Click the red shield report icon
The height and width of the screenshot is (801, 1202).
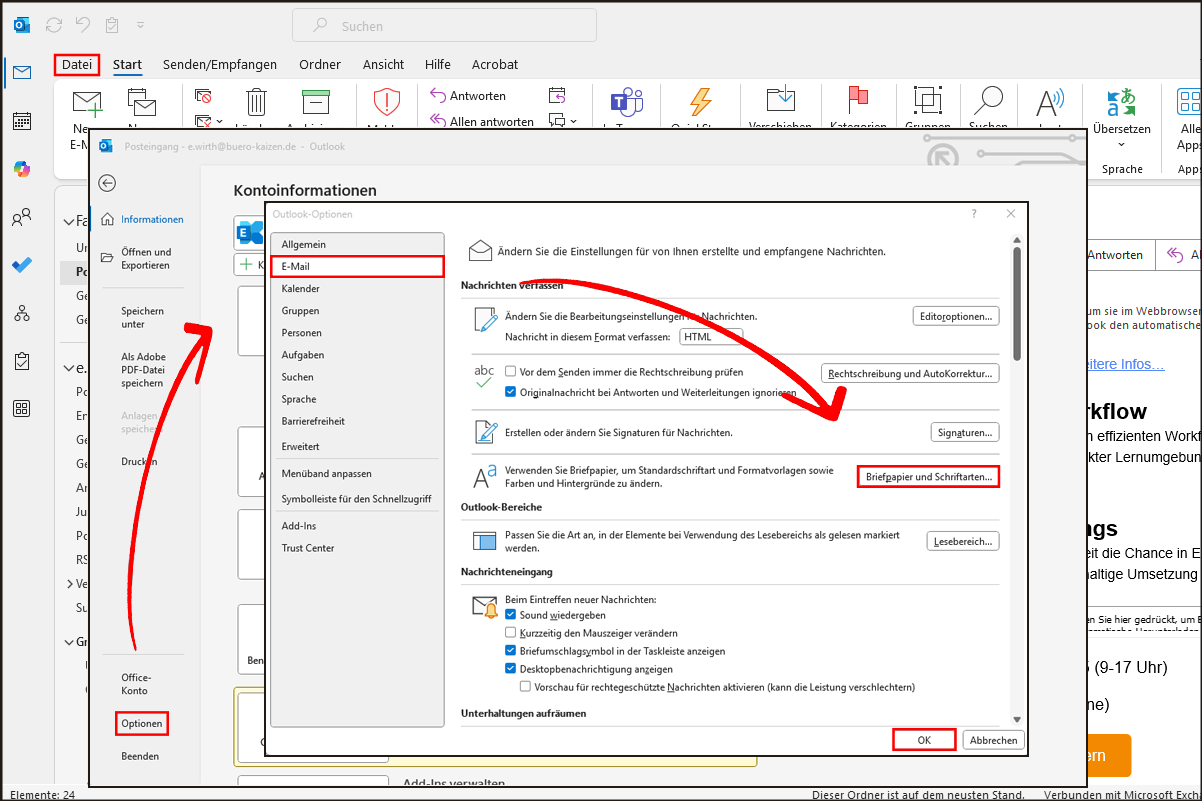[386, 102]
